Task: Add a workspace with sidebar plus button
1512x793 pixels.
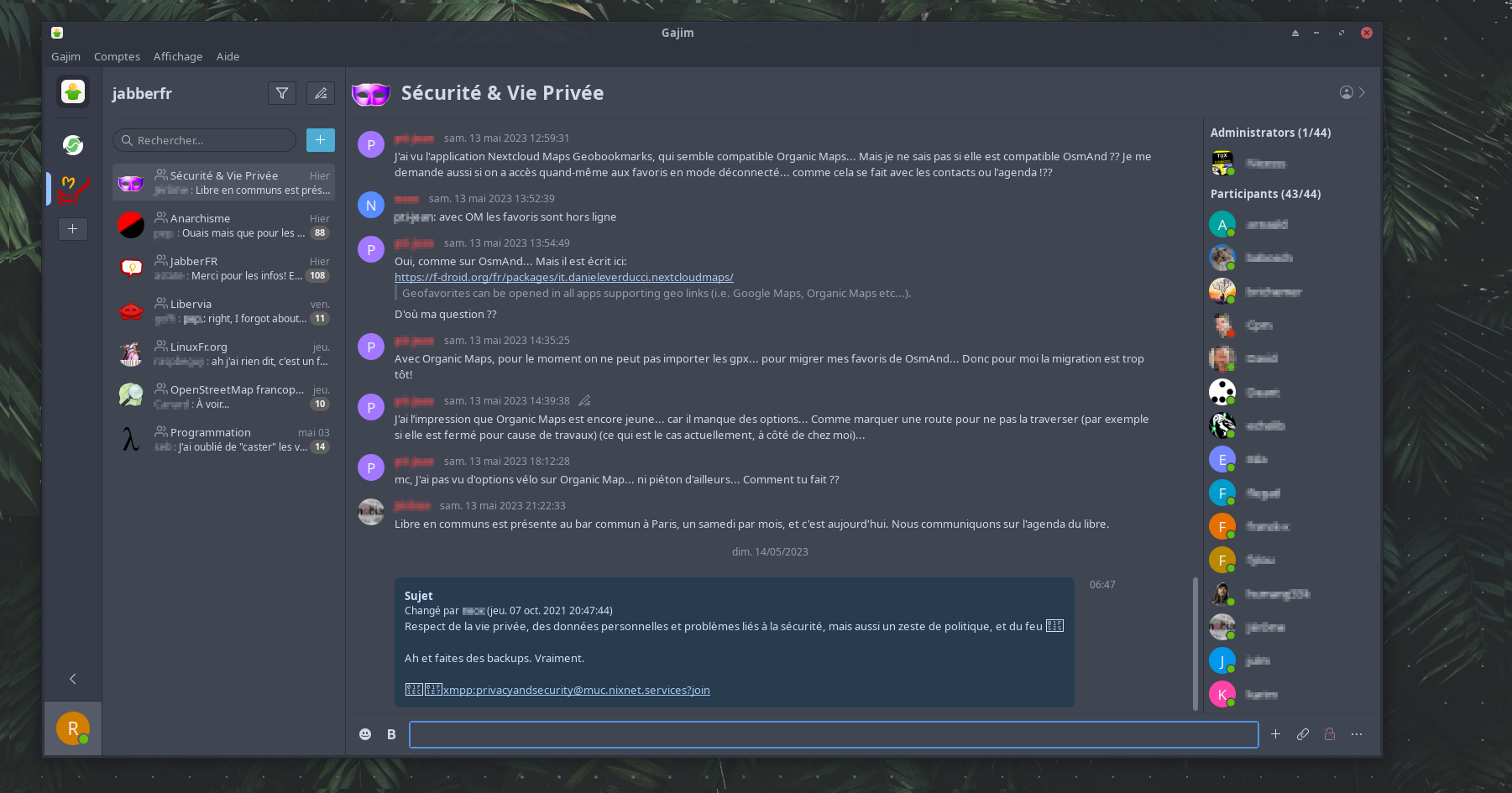Action: pos(73,229)
